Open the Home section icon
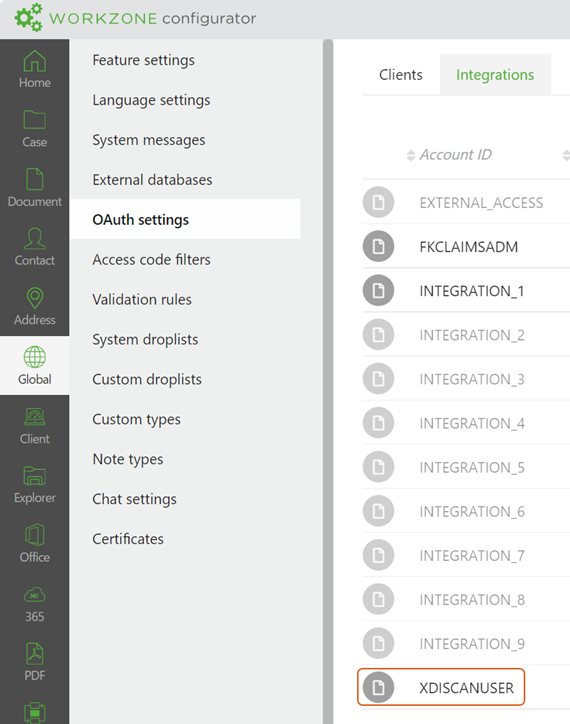 pos(35,61)
